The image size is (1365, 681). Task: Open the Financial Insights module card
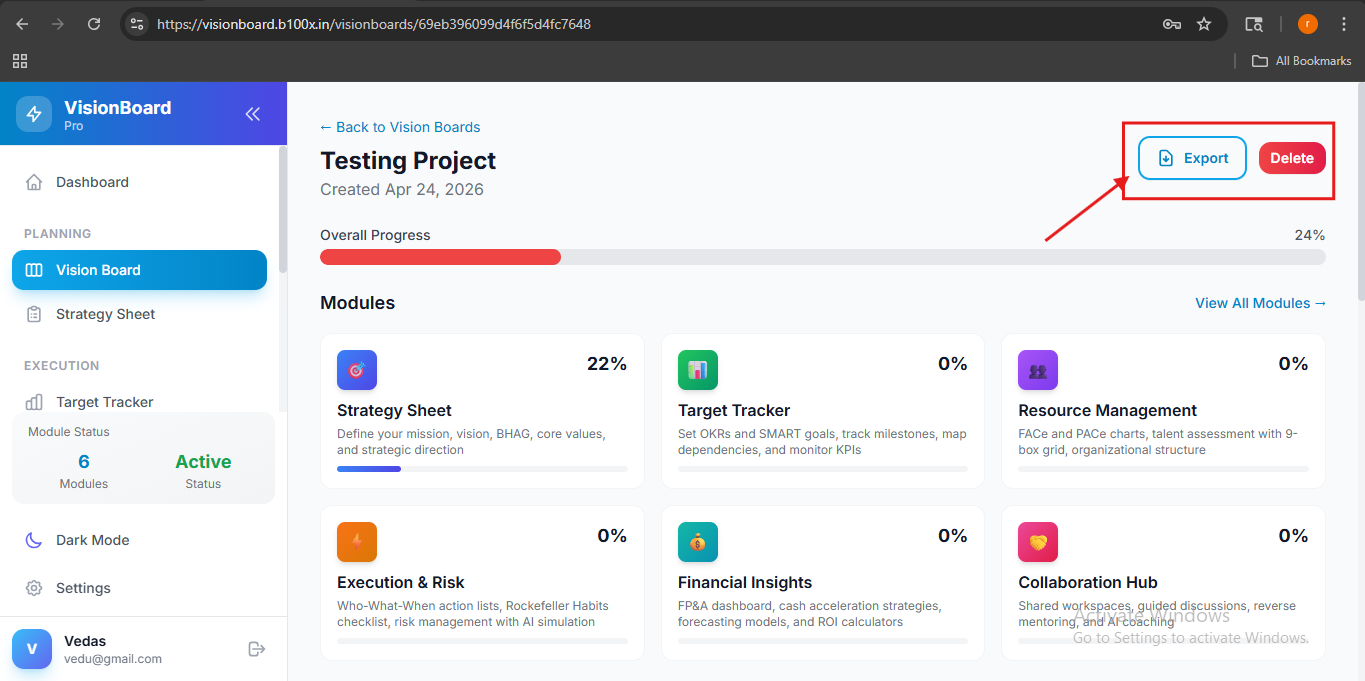[823, 583]
